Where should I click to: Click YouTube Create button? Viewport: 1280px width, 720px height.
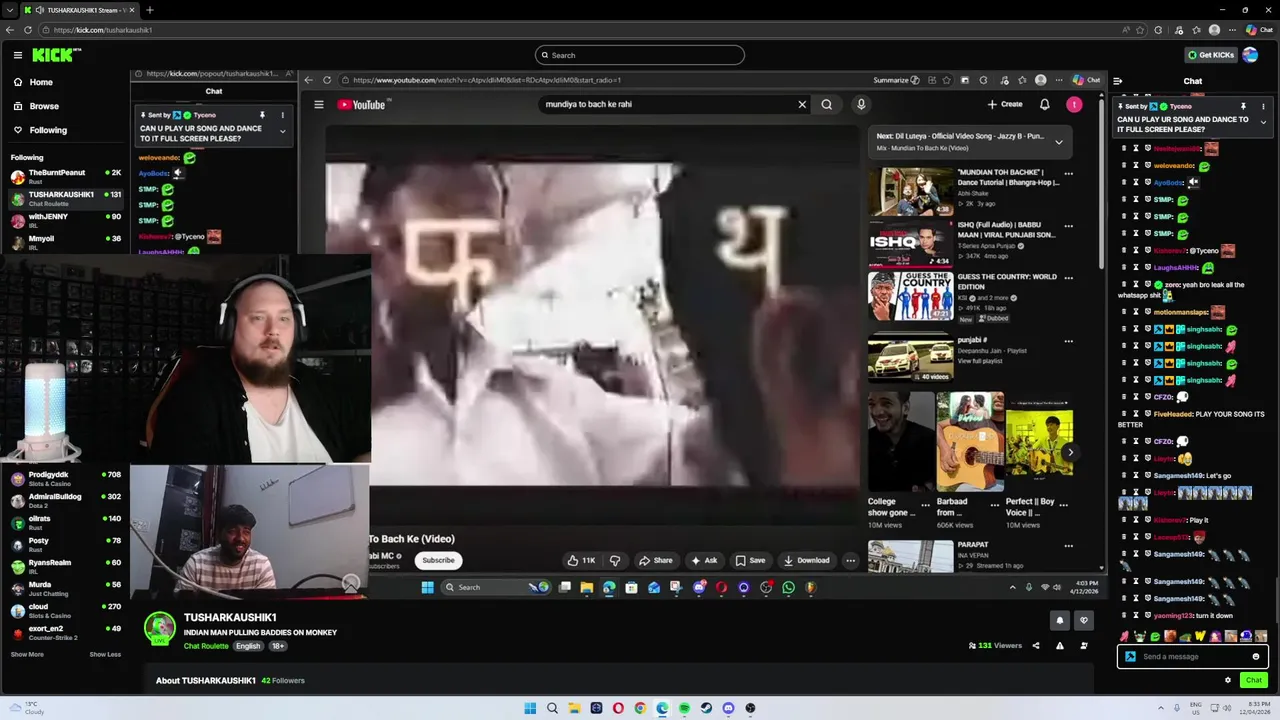pyautogui.click(x=1005, y=104)
